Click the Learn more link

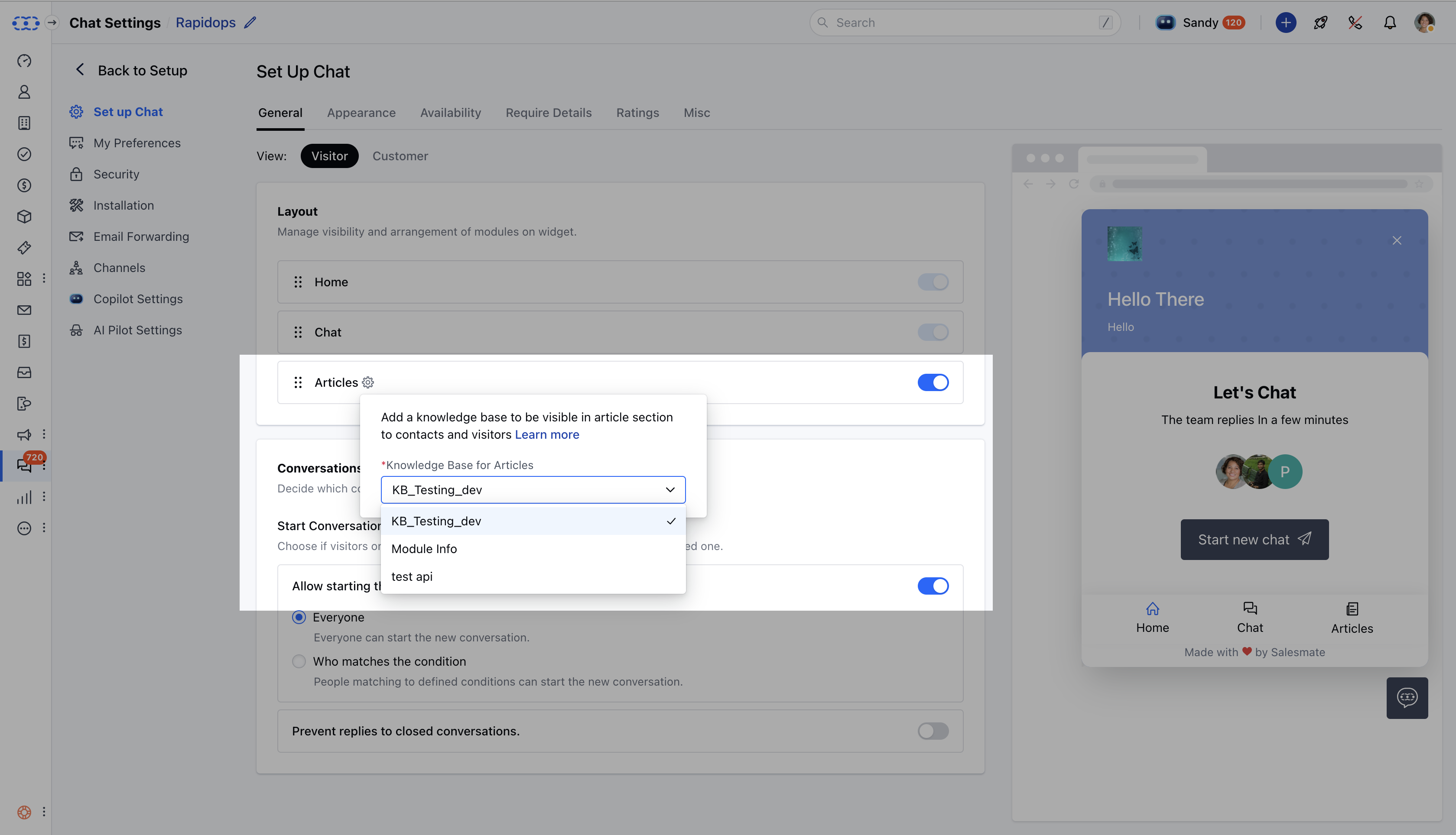point(547,435)
